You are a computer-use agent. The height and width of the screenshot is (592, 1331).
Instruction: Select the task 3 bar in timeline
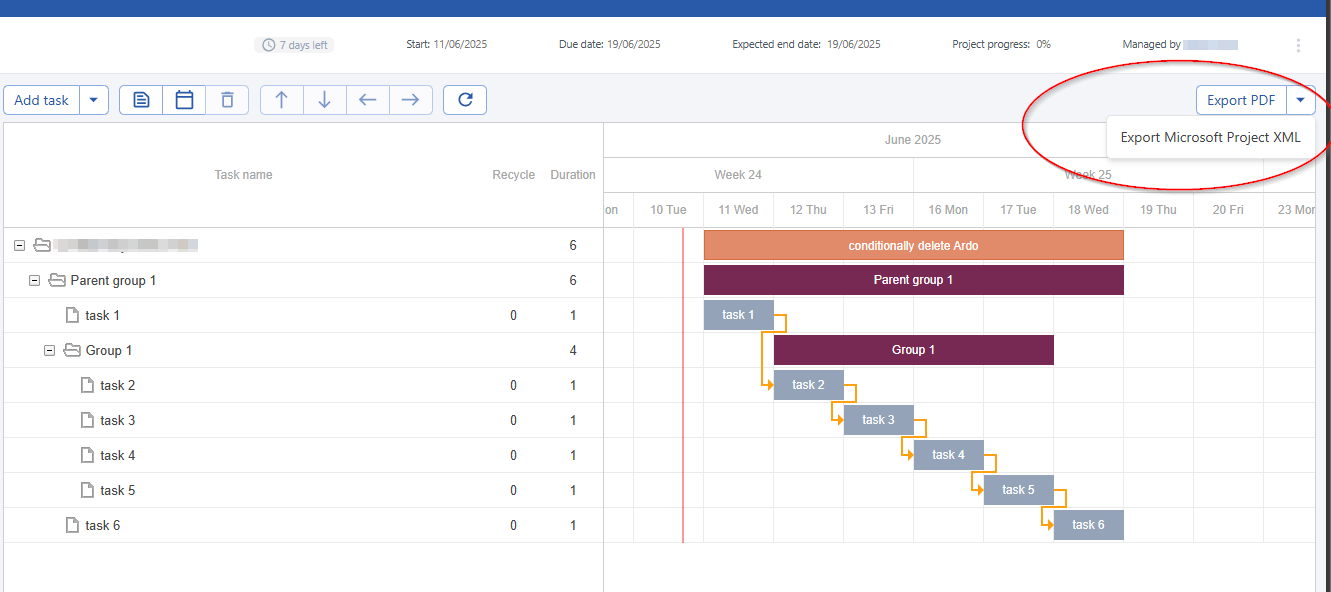[878, 420]
